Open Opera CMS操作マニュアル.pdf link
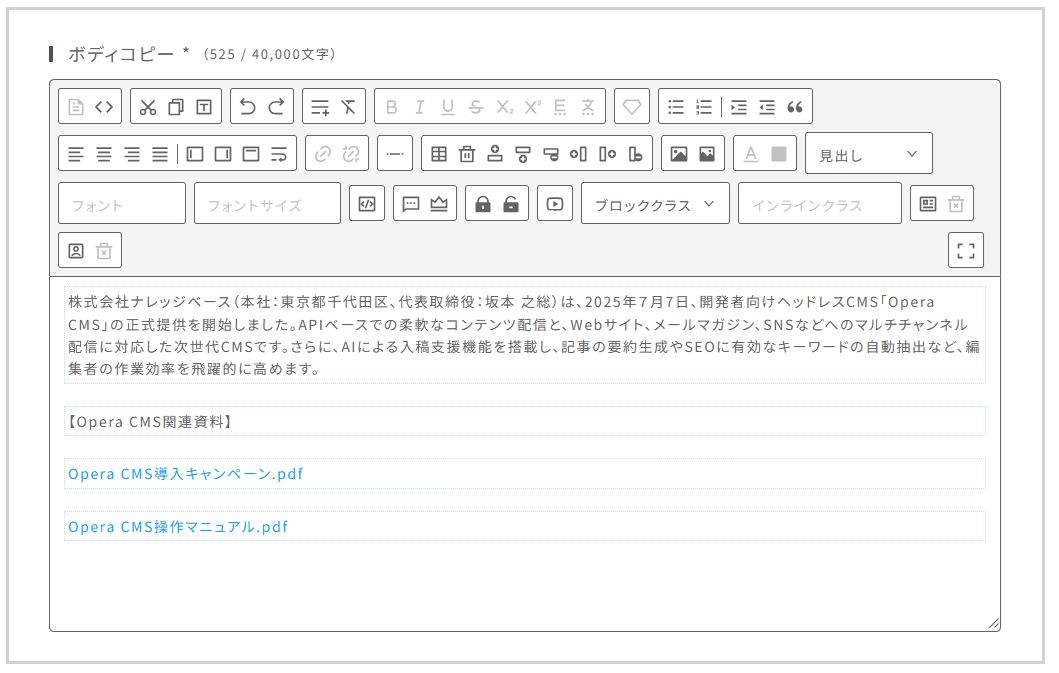1059x673 pixels. 178,527
